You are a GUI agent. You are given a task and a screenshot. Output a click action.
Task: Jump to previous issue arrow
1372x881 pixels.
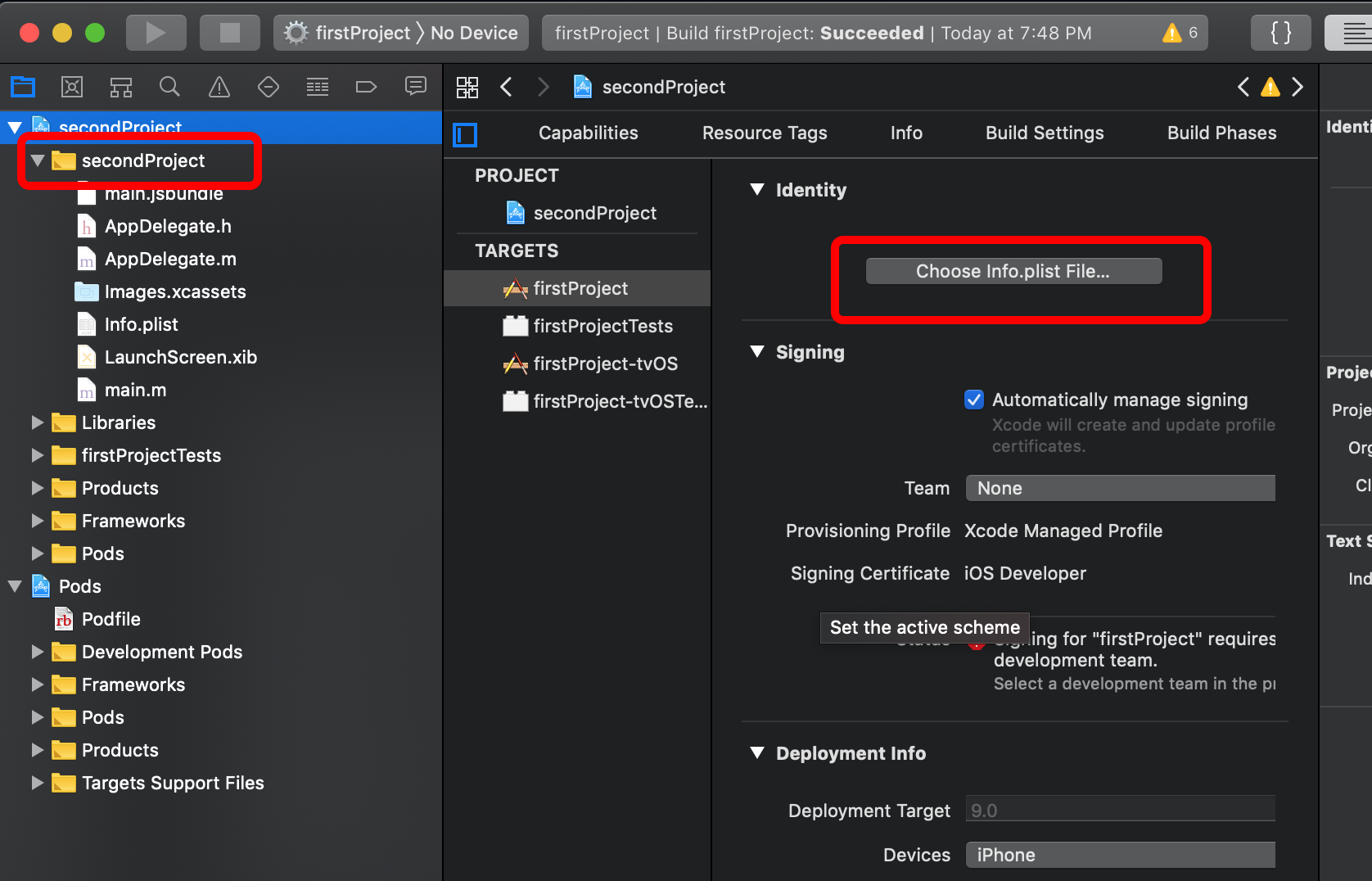[x=1243, y=87]
